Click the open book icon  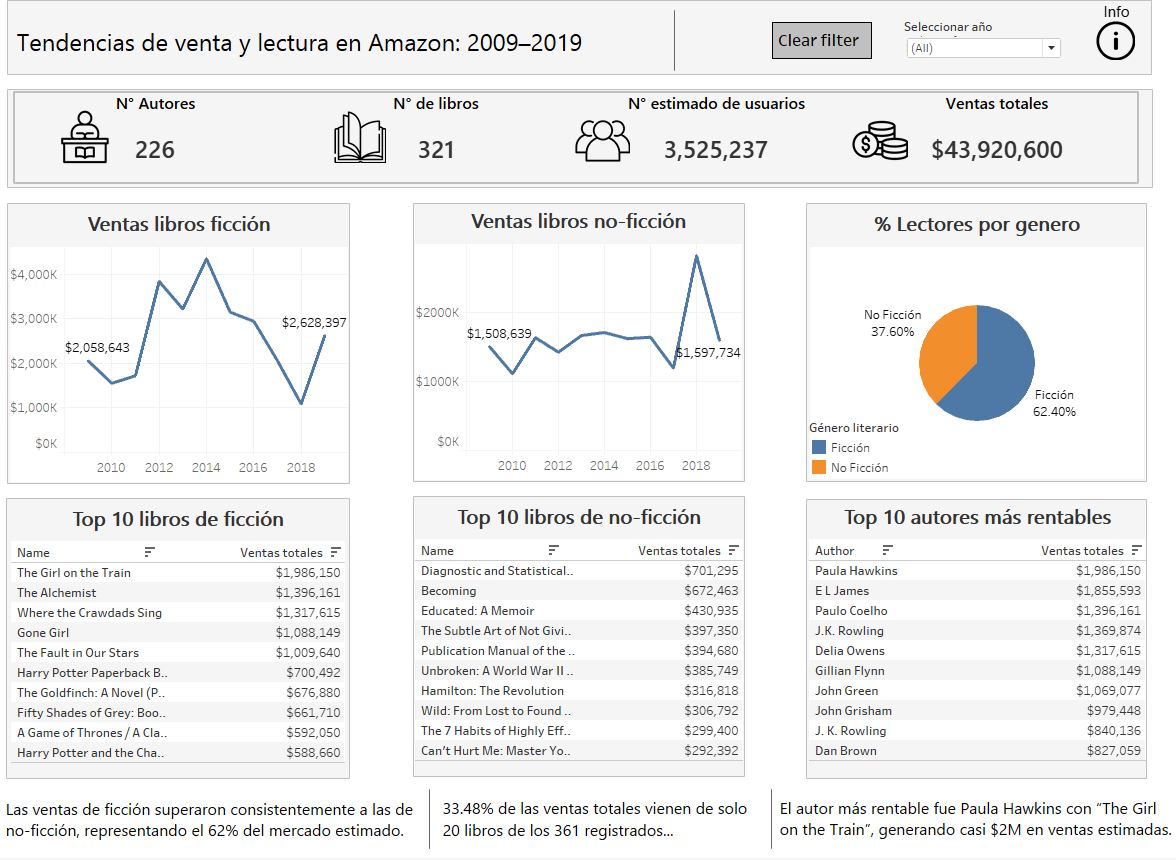click(x=360, y=138)
